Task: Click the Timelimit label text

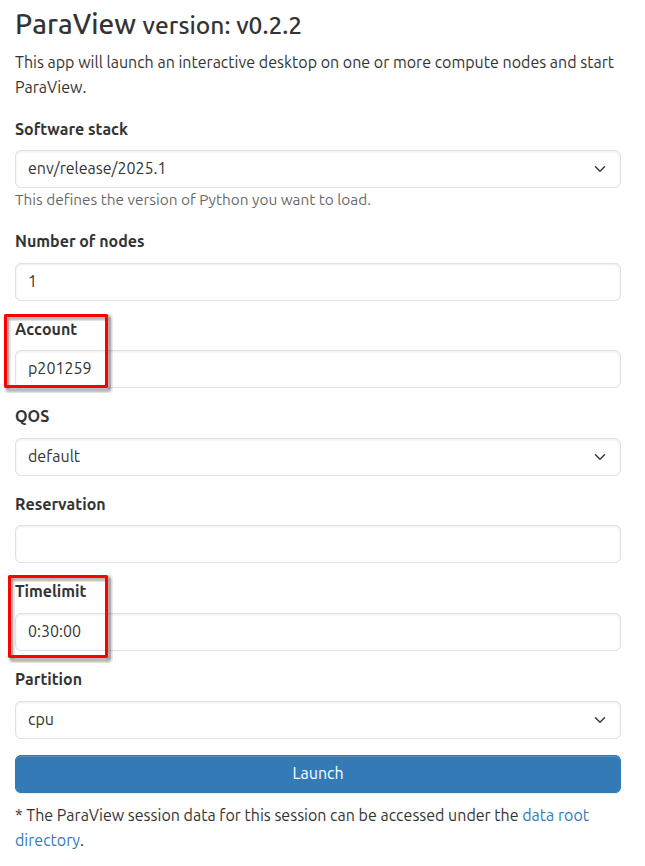Action: coord(51,591)
